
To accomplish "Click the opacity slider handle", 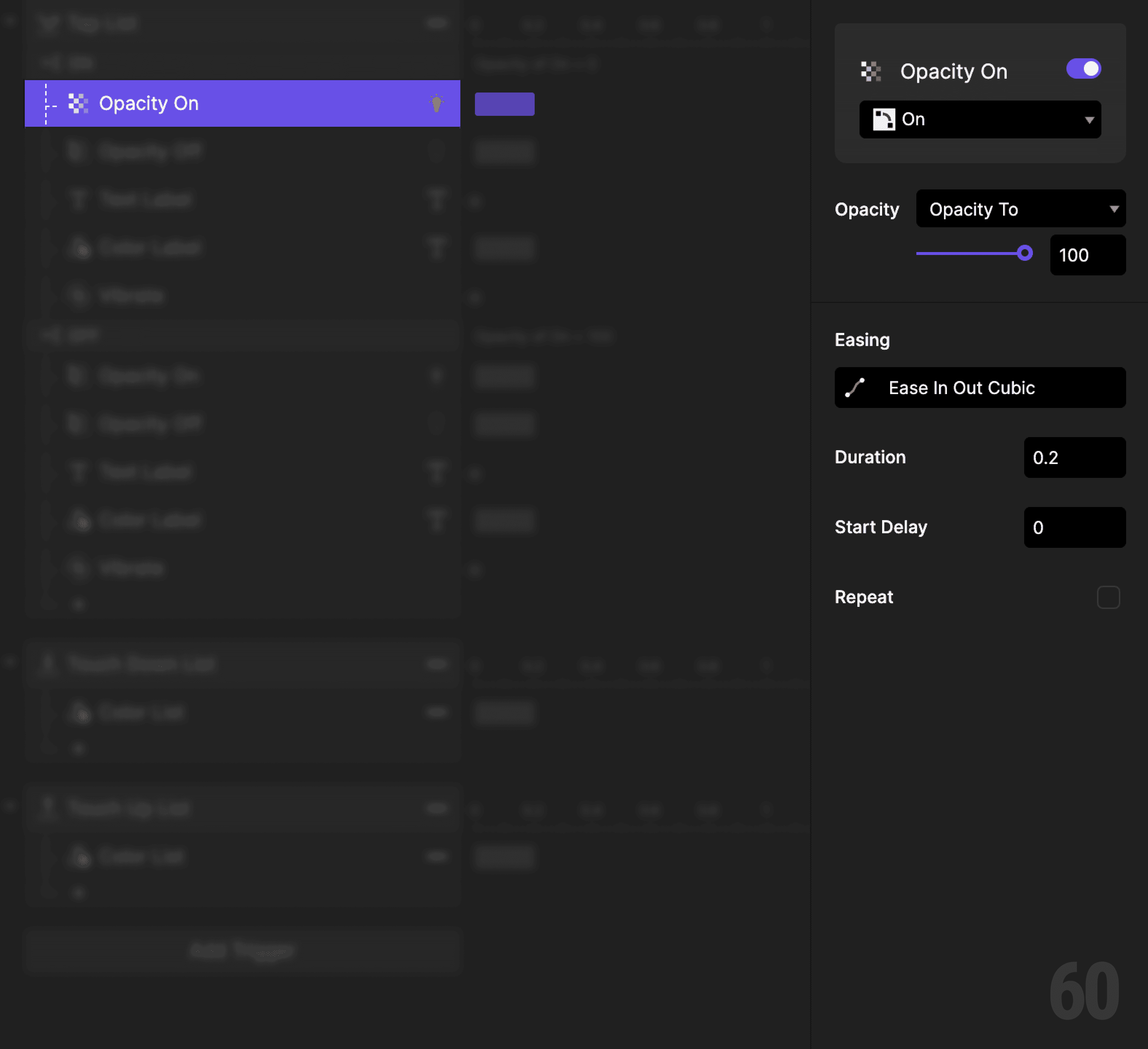I will coord(1025,254).
